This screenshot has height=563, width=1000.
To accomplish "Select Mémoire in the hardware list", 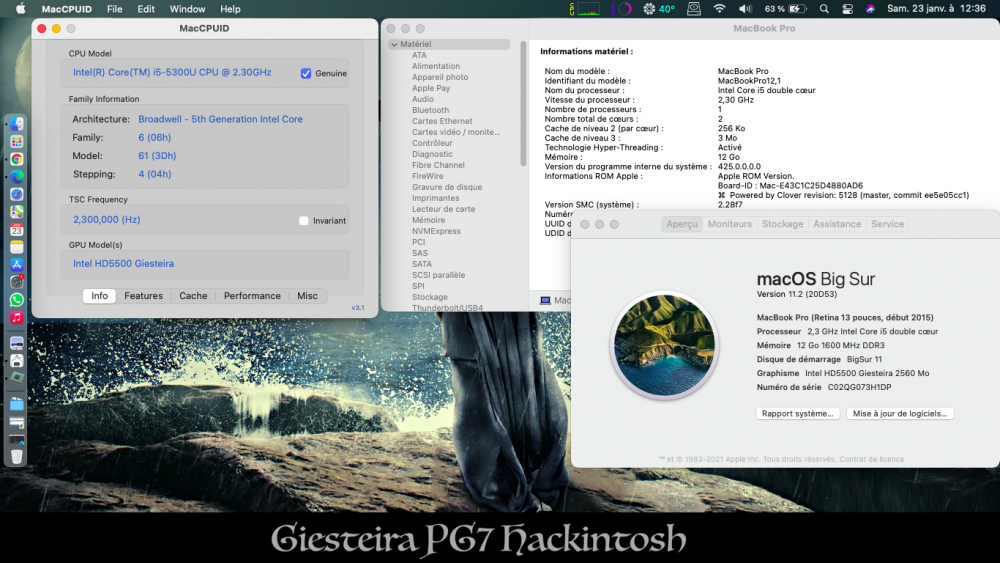I will (x=429, y=219).
